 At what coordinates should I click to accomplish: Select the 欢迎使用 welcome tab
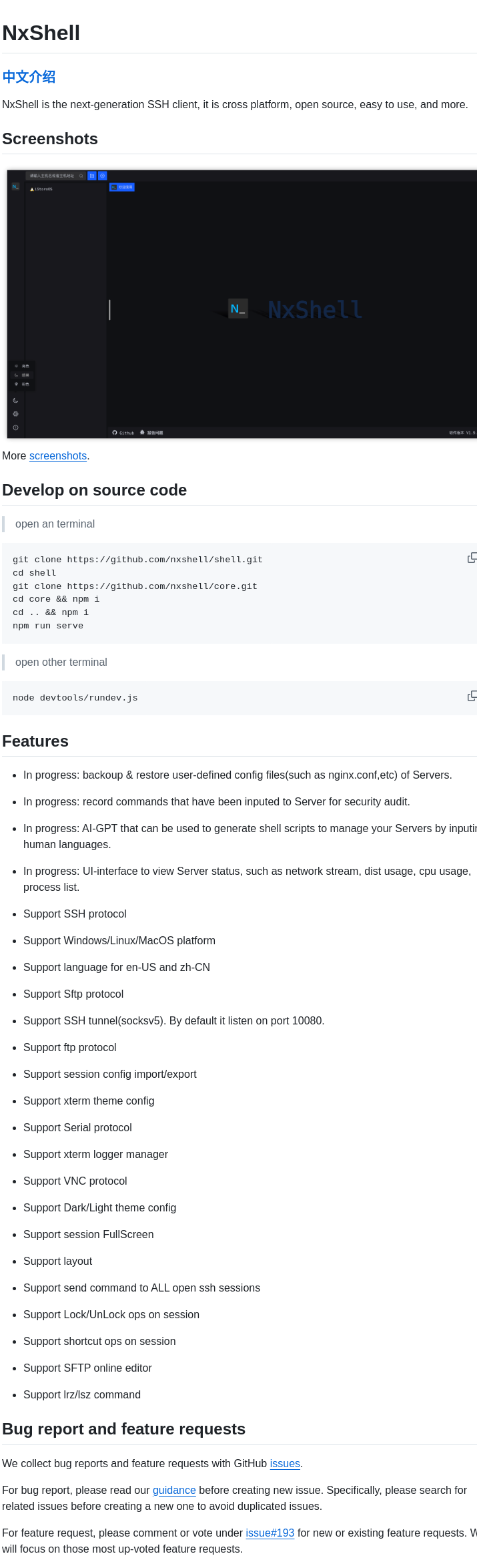pos(122,188)
